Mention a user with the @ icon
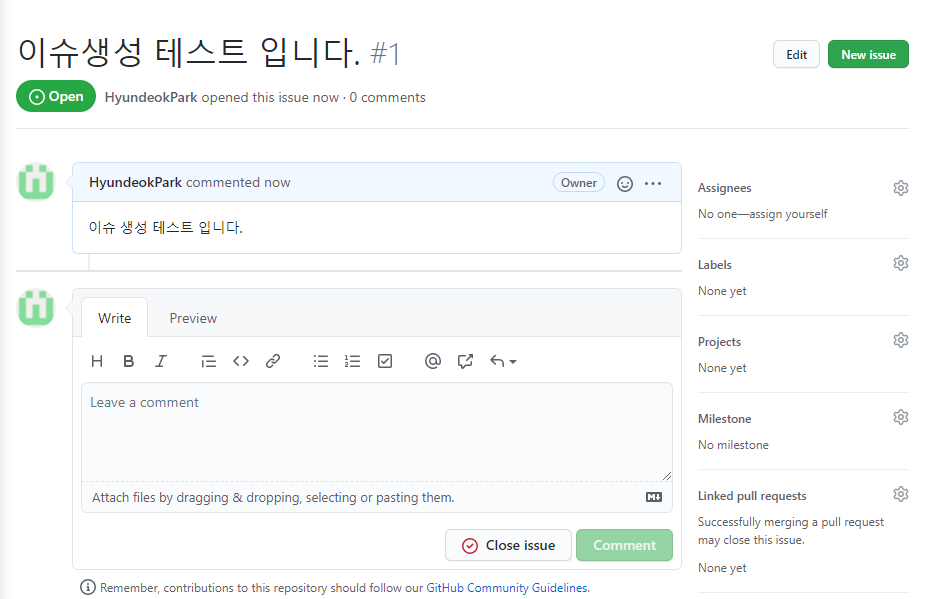 (433, 361)
